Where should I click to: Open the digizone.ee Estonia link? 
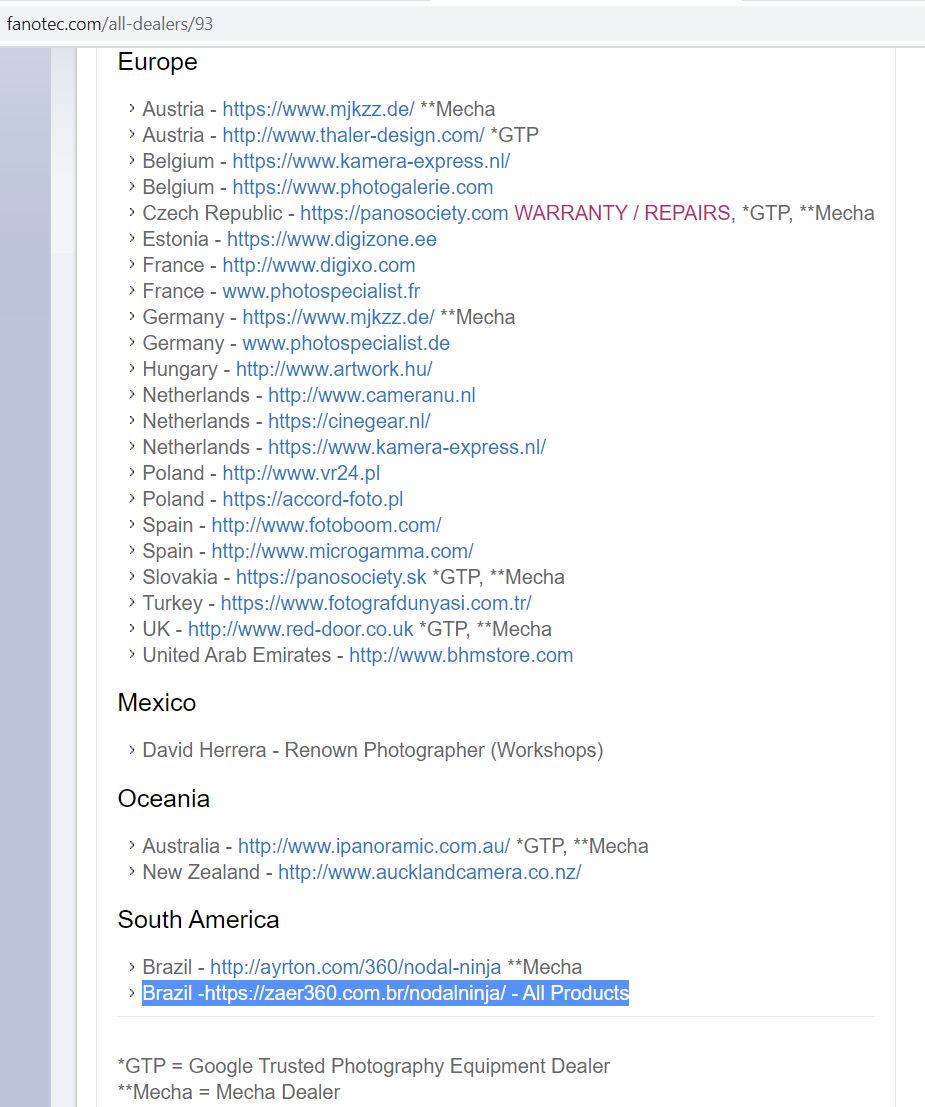click(331, 239)
